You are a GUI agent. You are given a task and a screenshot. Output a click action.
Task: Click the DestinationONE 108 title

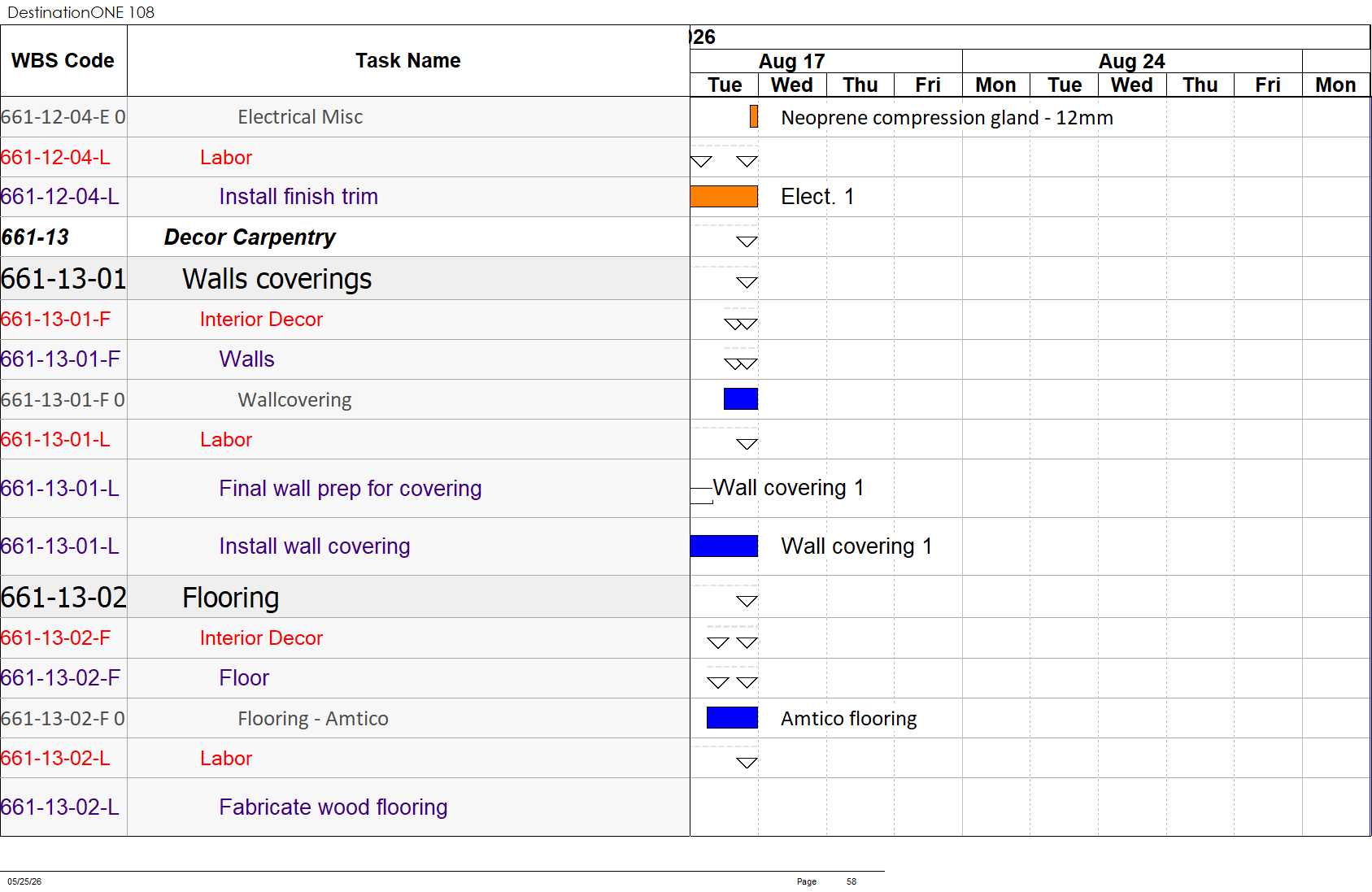coord(81,12)
